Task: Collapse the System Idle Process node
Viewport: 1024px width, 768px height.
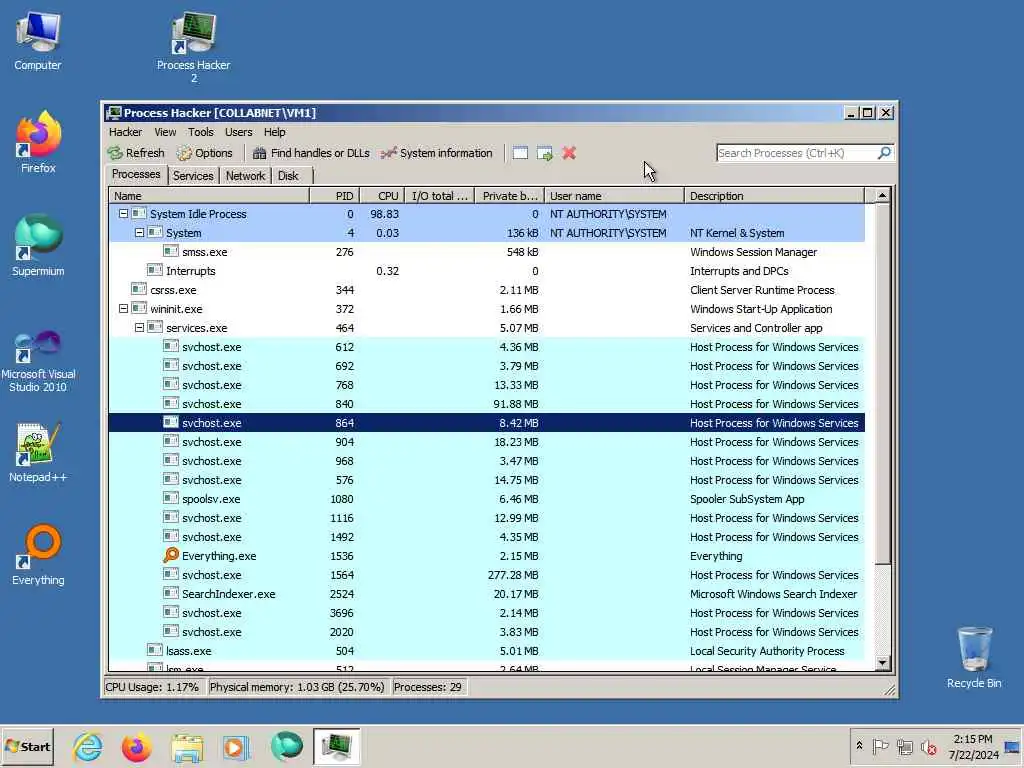Action: point(123,214)
